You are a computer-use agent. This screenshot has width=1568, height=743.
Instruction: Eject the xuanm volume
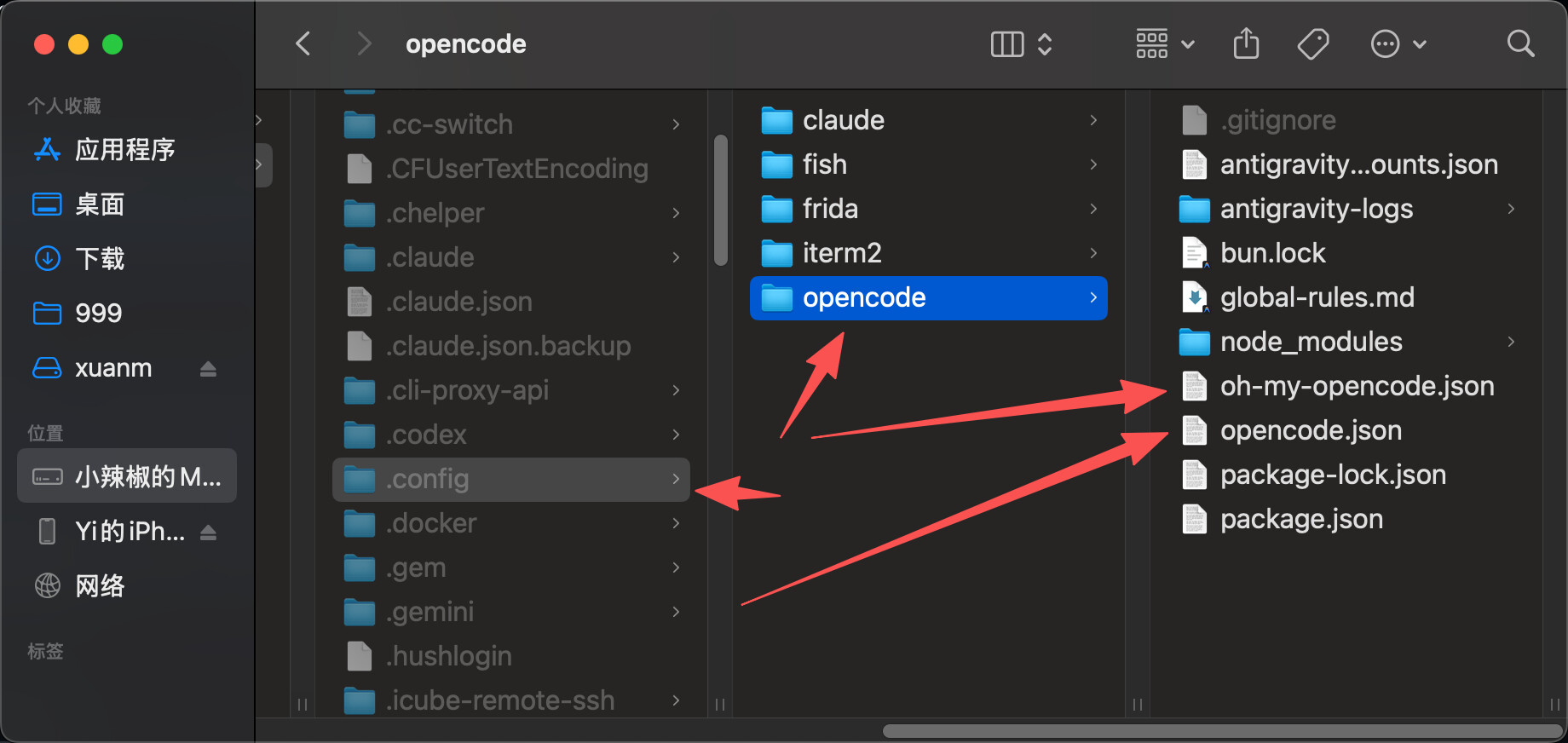(x=208, y=369)
